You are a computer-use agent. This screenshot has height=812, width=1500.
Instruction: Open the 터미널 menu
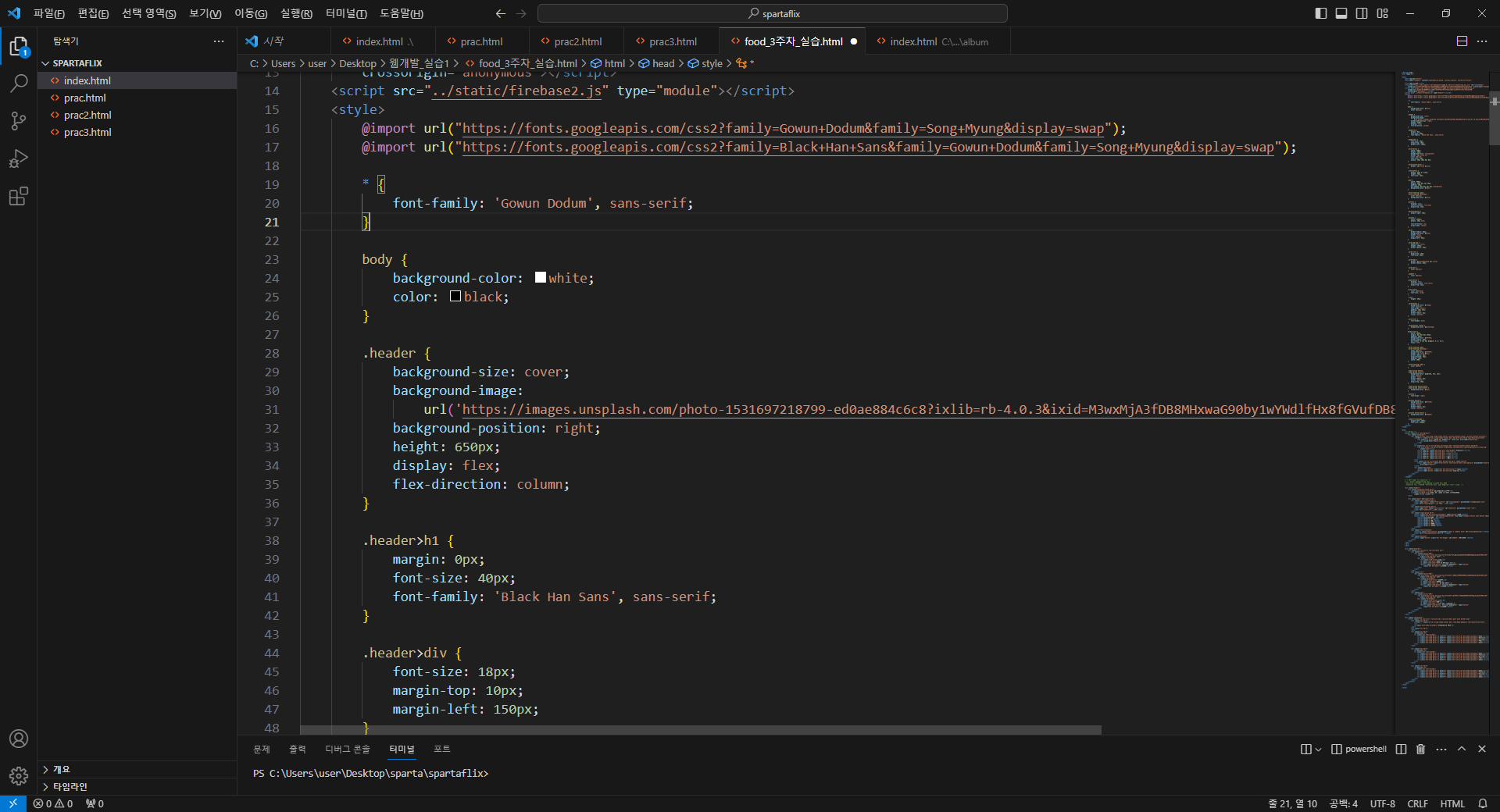pyautogui.click(x=346, y=13)
